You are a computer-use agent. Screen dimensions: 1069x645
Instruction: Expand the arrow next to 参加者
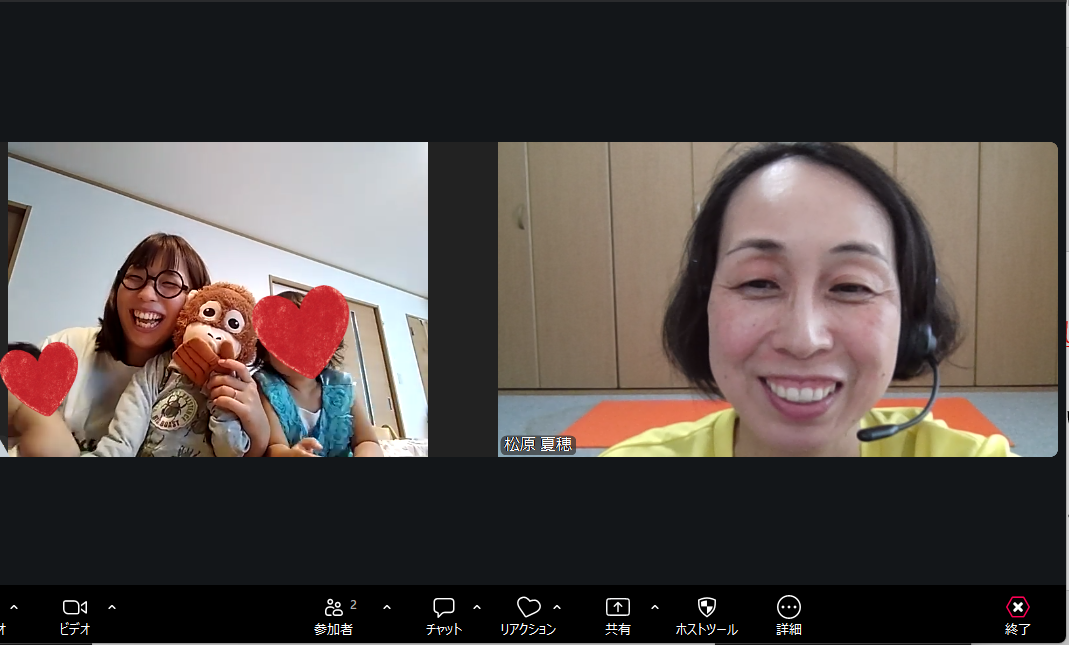387,607
